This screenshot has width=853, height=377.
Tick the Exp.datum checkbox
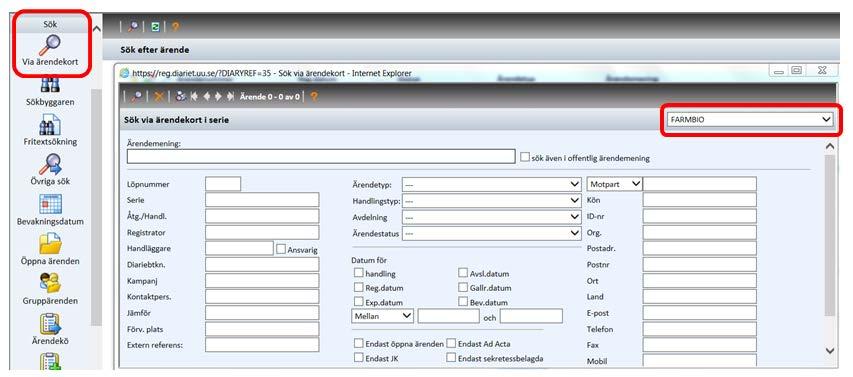(359, 301)
